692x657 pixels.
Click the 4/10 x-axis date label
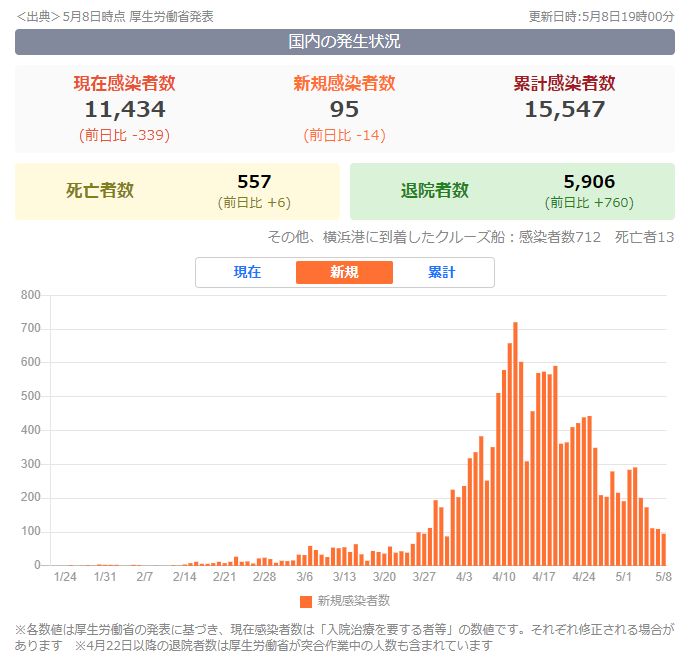pyautogui.click(x=504, y=577)
